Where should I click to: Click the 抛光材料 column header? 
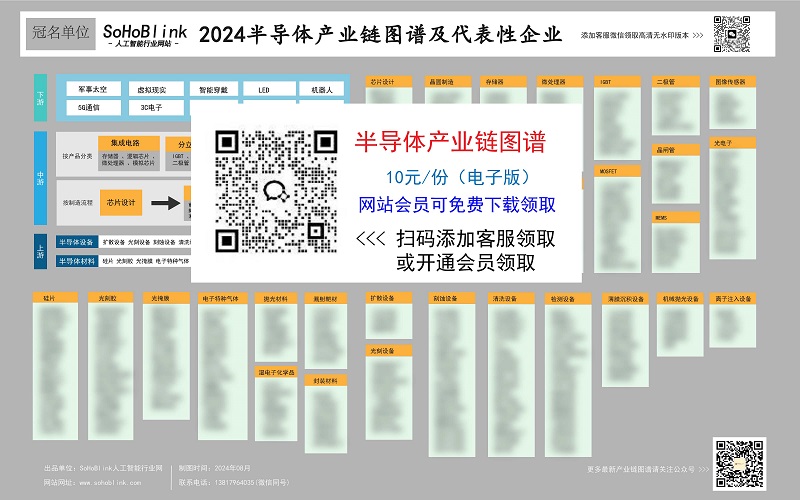pyautogui.click(x=276, y=298)
